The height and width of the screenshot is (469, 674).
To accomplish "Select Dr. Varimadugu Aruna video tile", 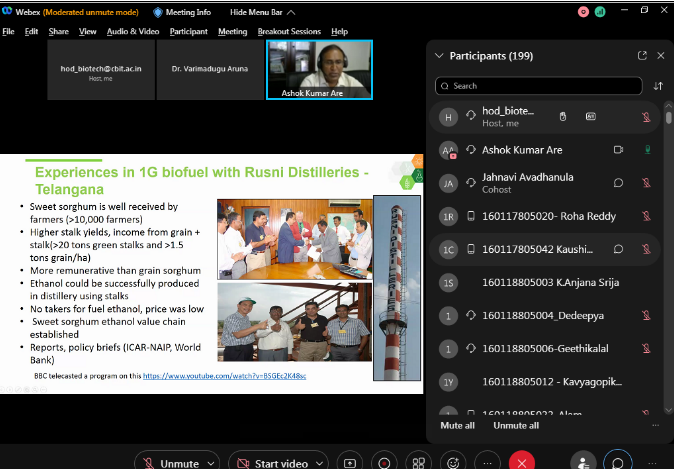I will click(x=210, y=70).
